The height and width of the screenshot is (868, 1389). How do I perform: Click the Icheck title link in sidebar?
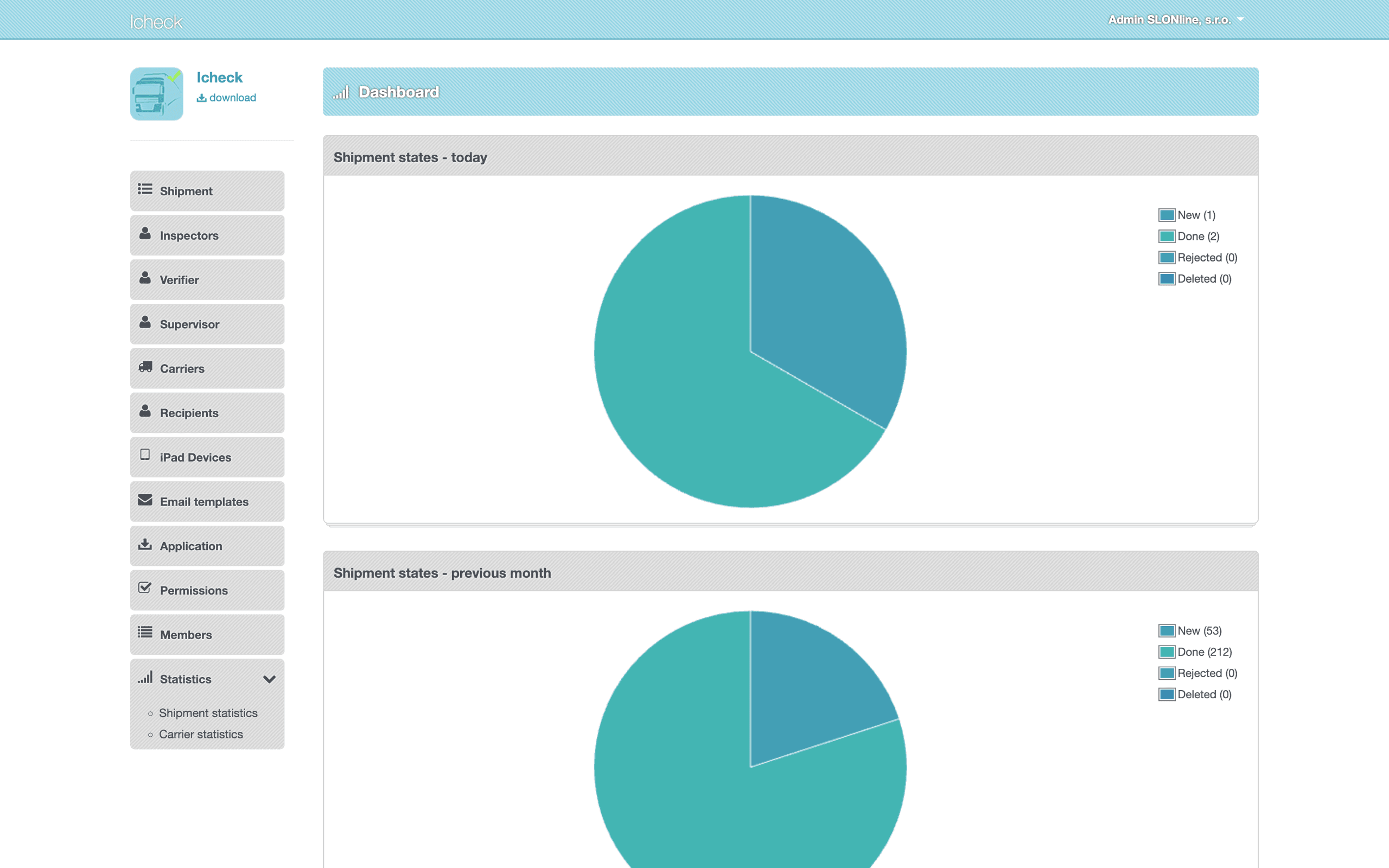tap(219, 78)
